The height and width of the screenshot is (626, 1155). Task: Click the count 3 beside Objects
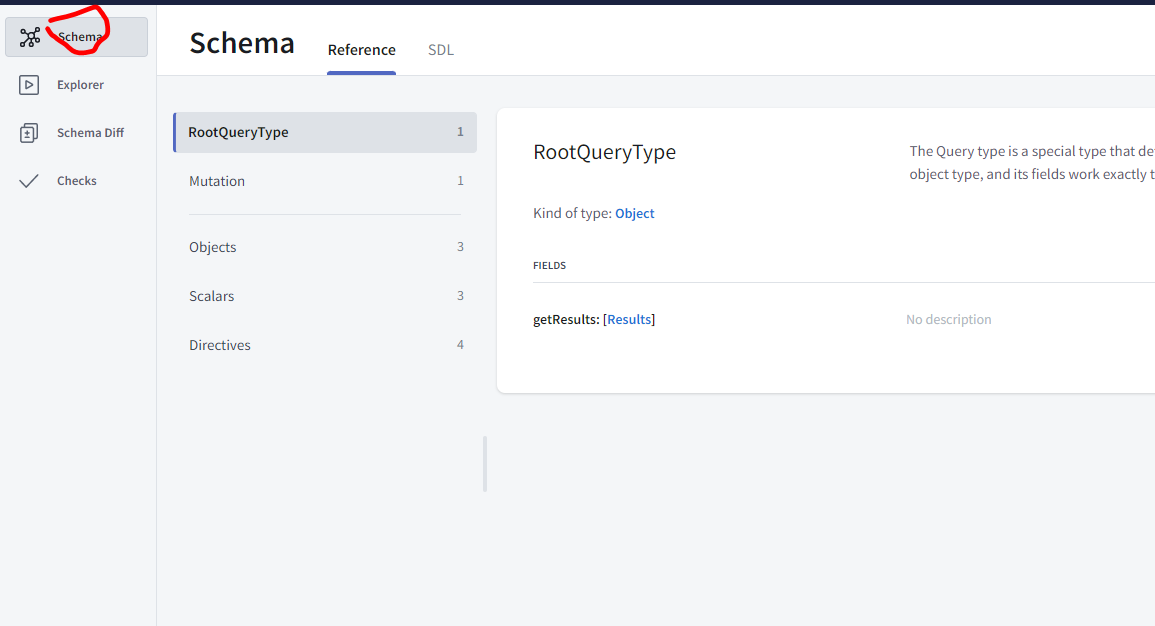[460, 247]
